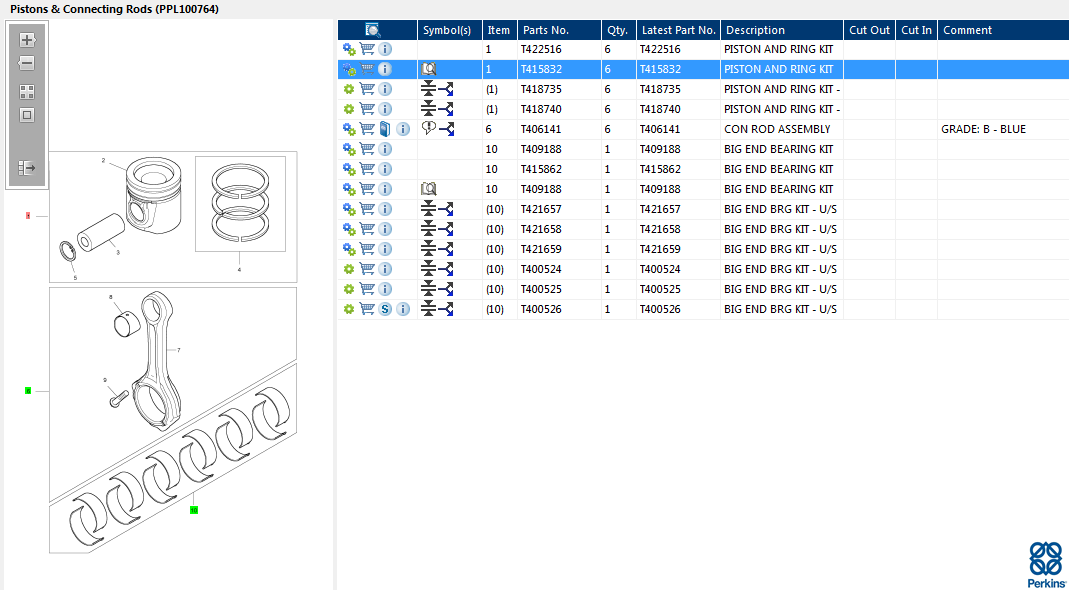
Task: Click the Latest Part No. column header
Action: click(x=678, y=30)
